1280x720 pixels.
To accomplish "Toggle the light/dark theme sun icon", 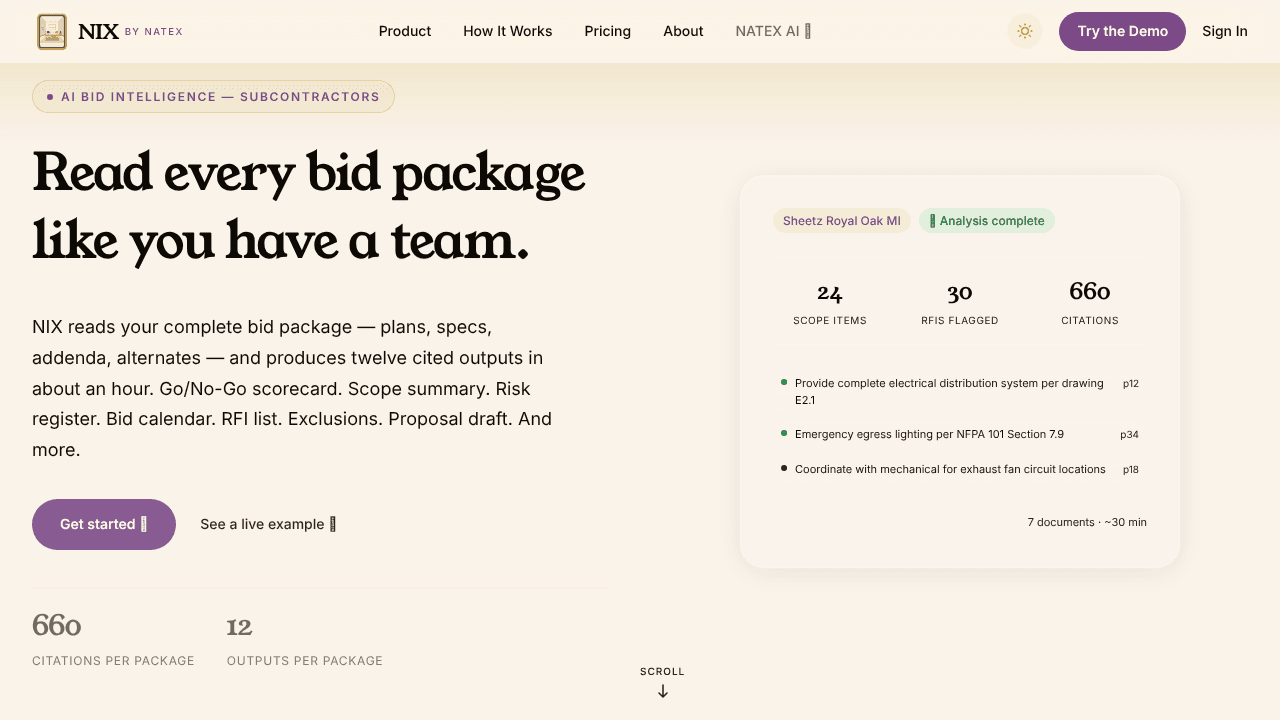I will pyautogui.click(x=1025, y=31).
